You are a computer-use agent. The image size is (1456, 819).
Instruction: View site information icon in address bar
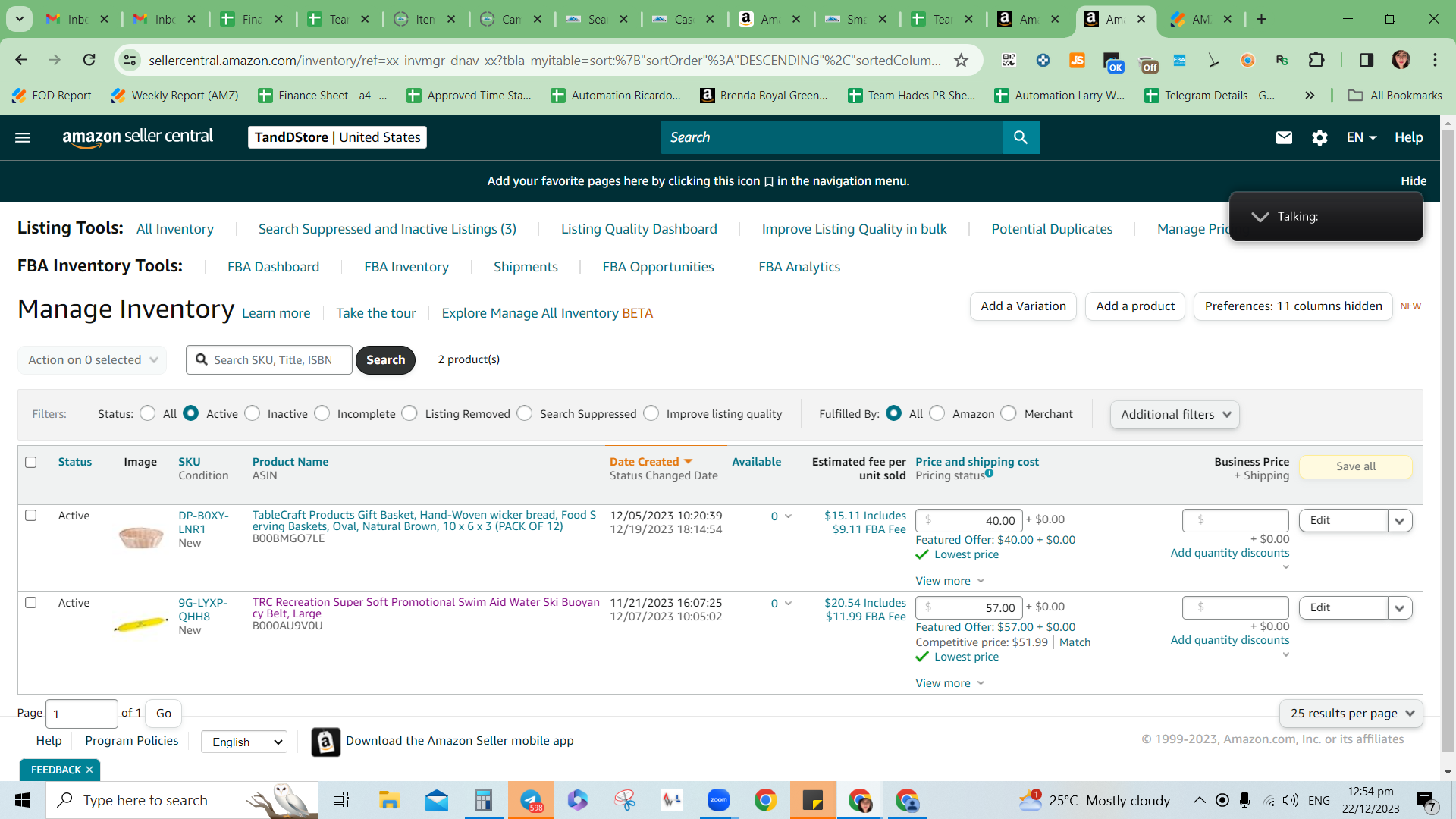130,60
